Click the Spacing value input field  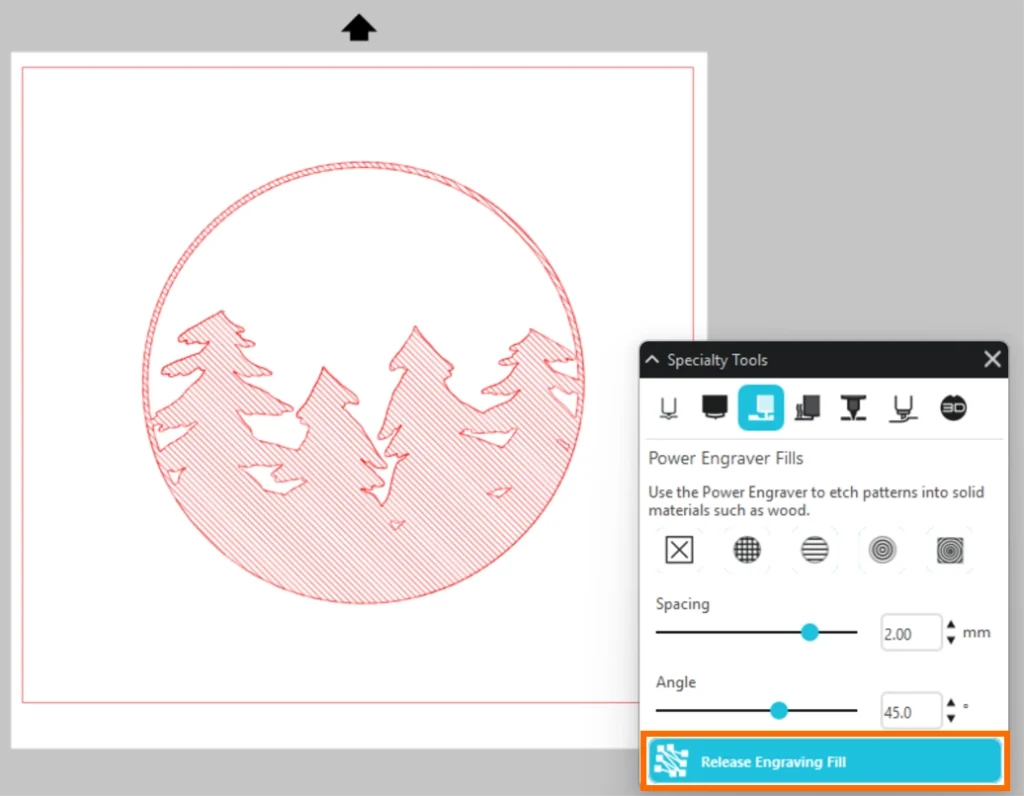pos(910,633)
